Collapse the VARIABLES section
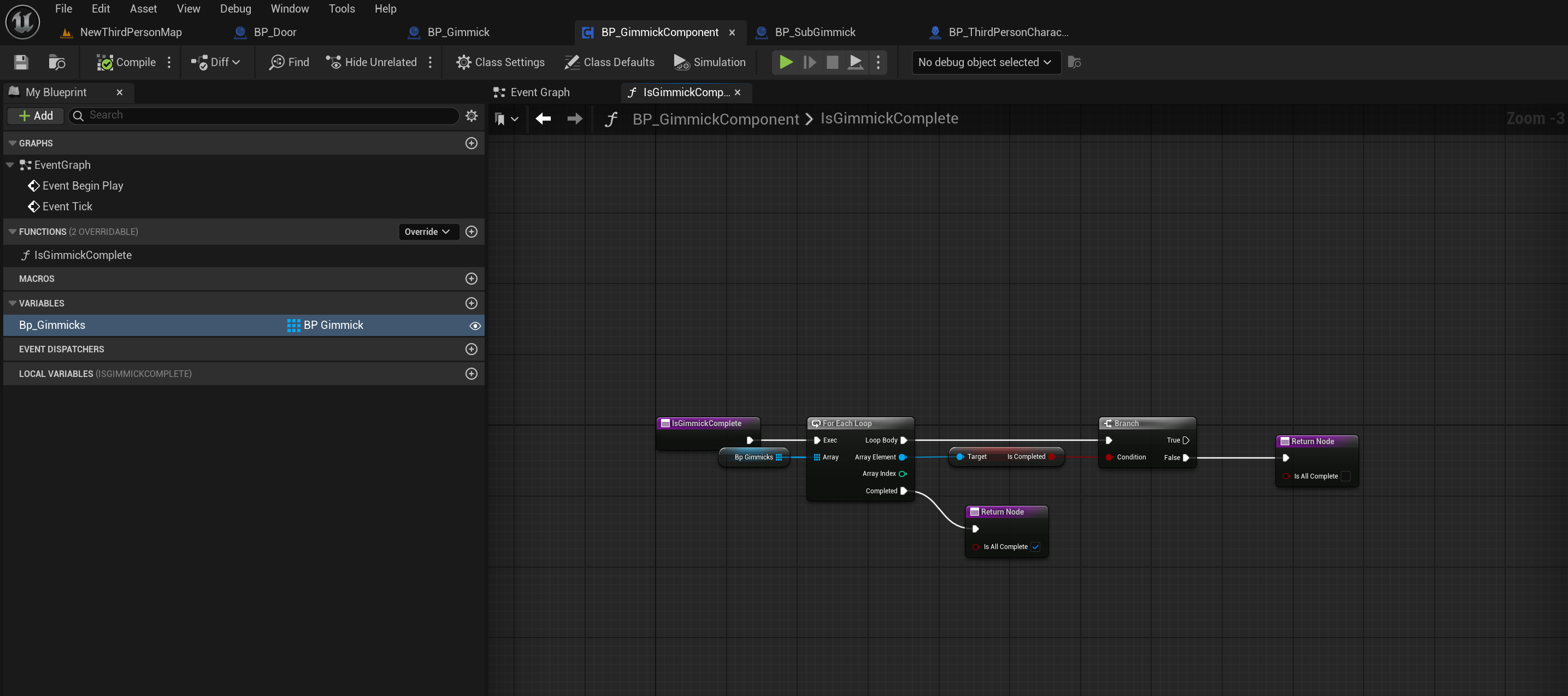The width and height of the screenshot is (1568, 696). (12, 303)
